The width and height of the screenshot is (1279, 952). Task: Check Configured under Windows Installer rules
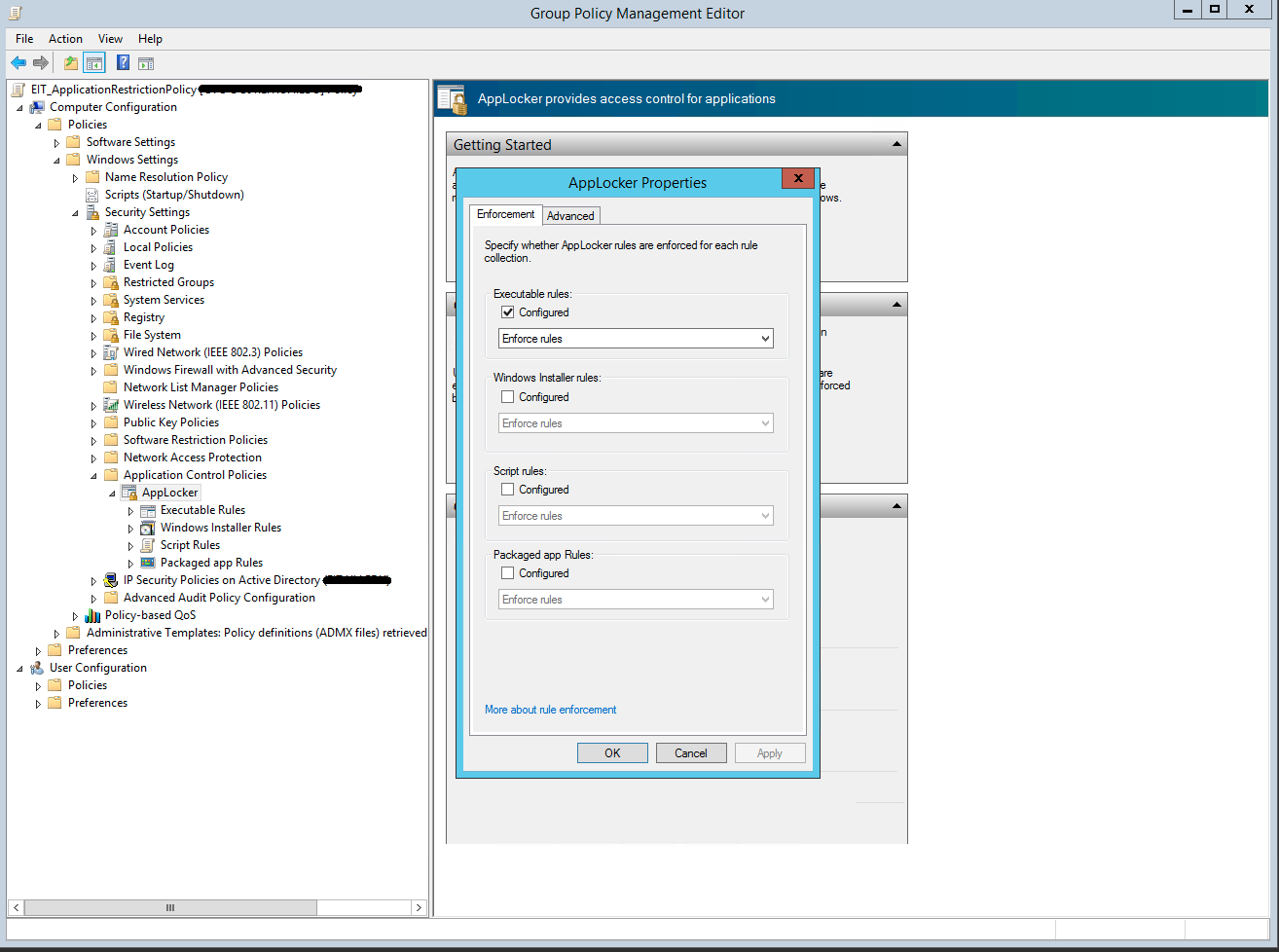[507, 397]
